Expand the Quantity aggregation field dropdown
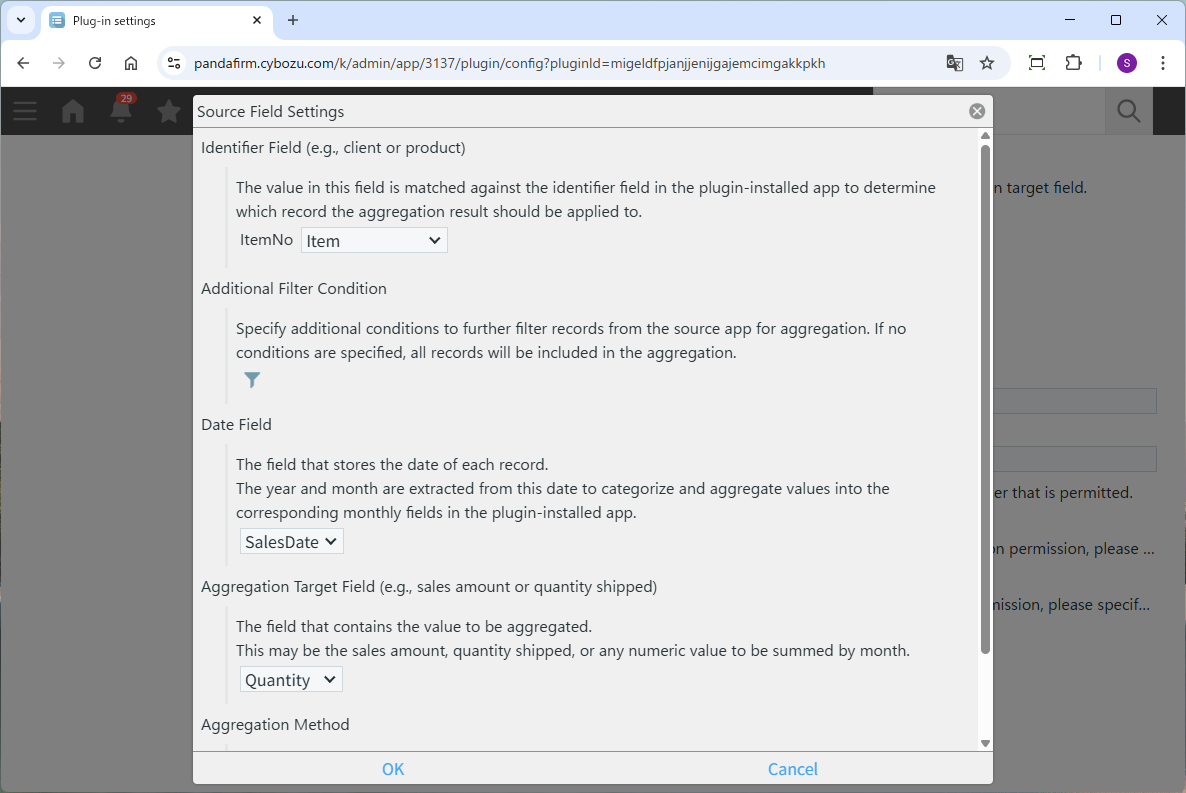 pyautogui.click(x=292, y=680)
